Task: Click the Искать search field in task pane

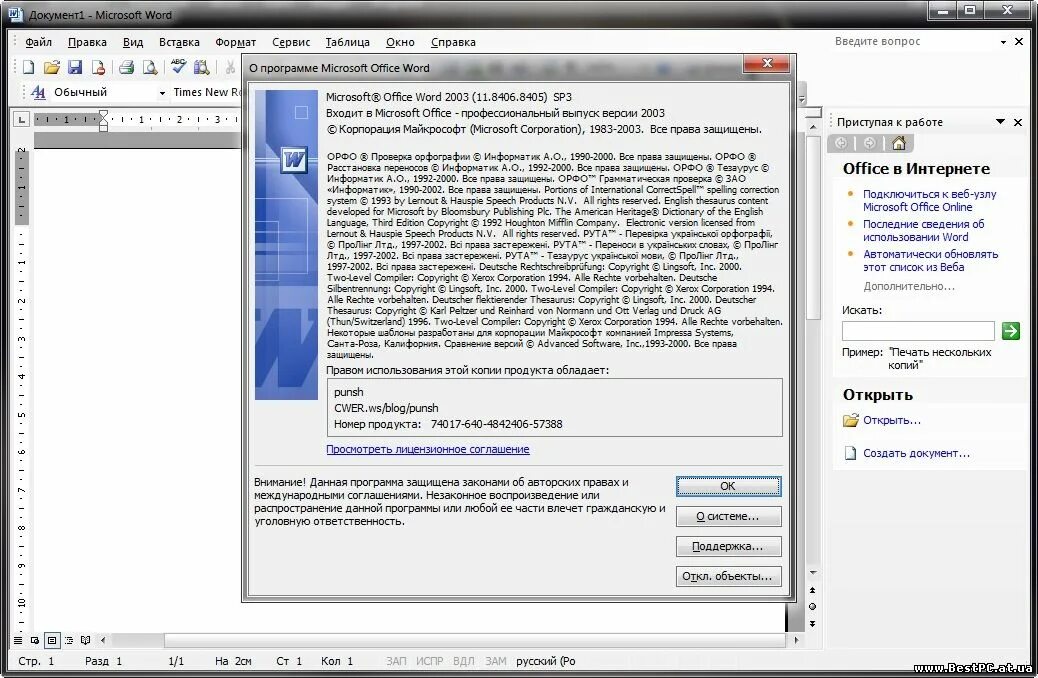Action: [x=918, y=330]
